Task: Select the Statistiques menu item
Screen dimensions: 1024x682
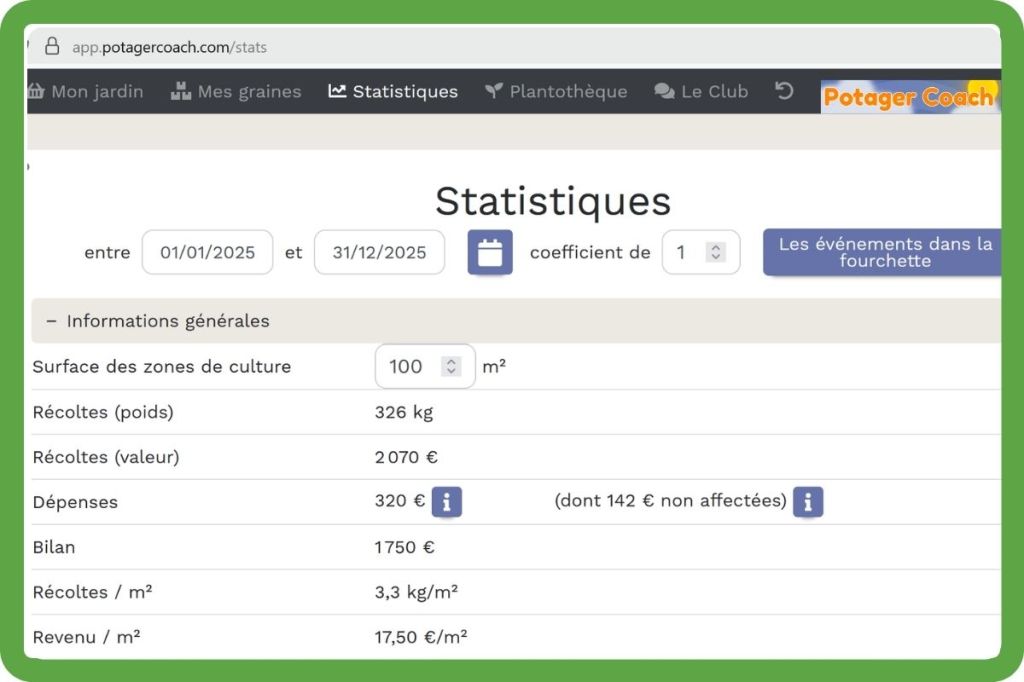Action: coord(393,91)
